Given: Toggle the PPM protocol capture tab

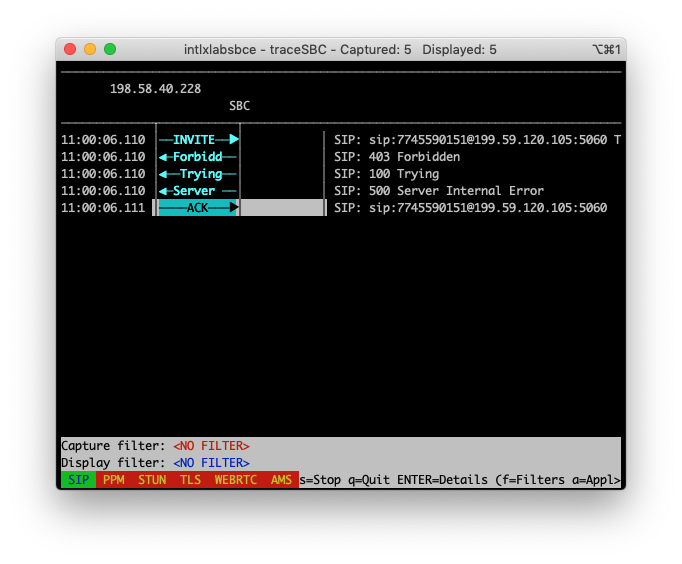Looking at the screenshot, I should point(114,480).
